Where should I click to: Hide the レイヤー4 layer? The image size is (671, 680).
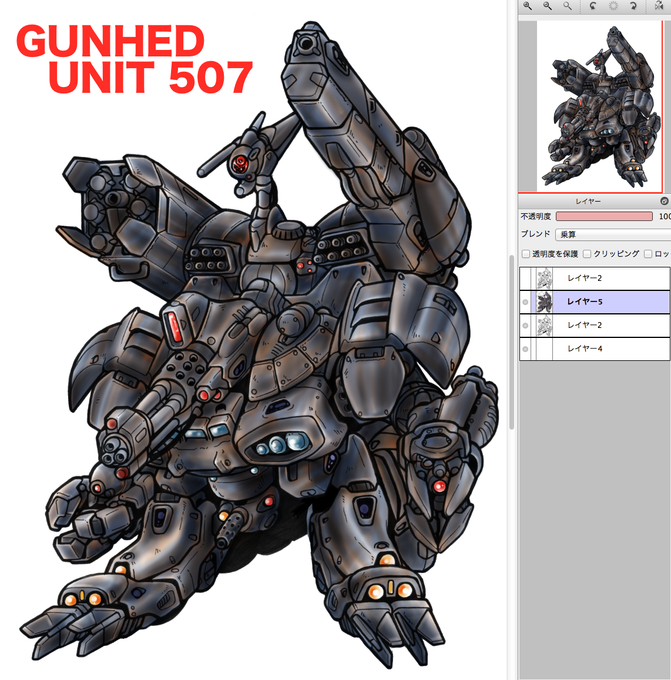coord(525,349)
